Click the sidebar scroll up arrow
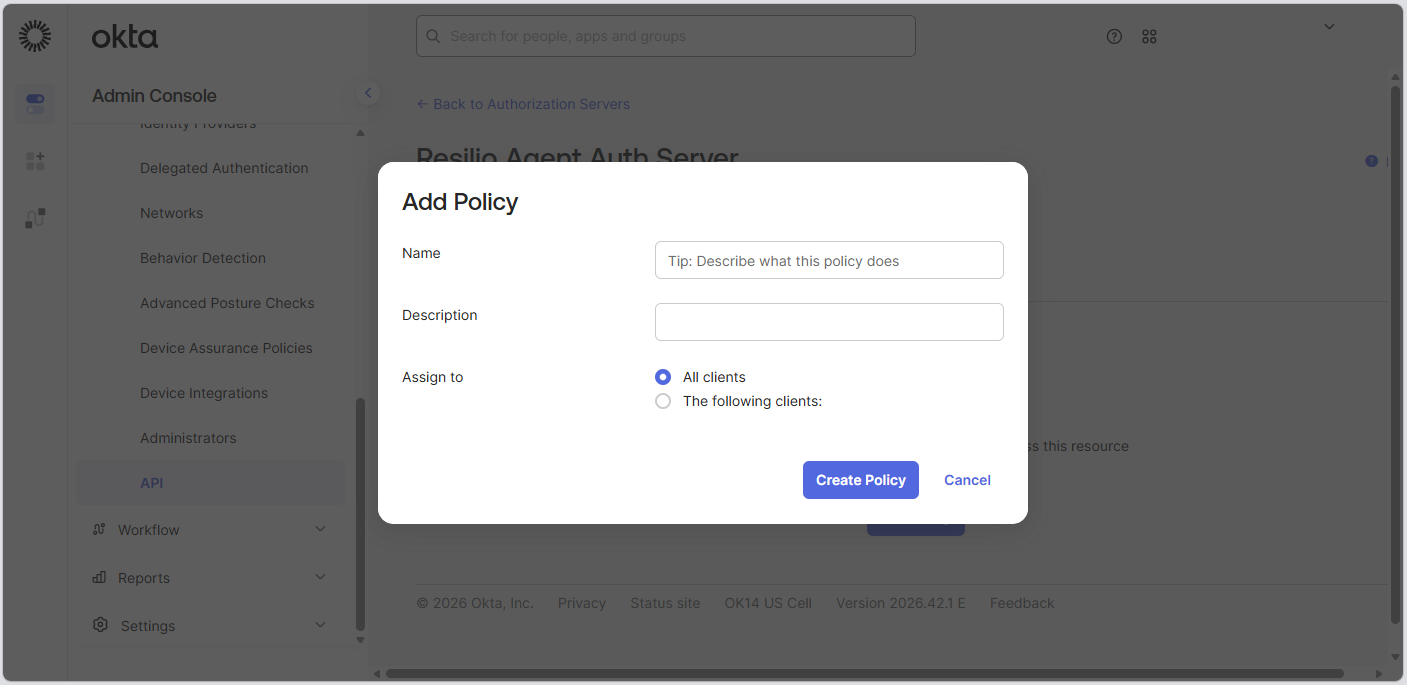 pyautogui.click(x=361, y=133)
